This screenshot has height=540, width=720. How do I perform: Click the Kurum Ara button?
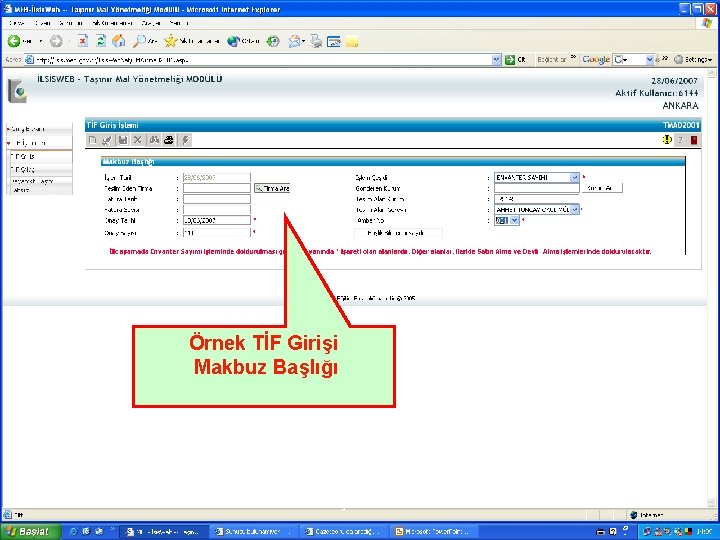(602, 188)
